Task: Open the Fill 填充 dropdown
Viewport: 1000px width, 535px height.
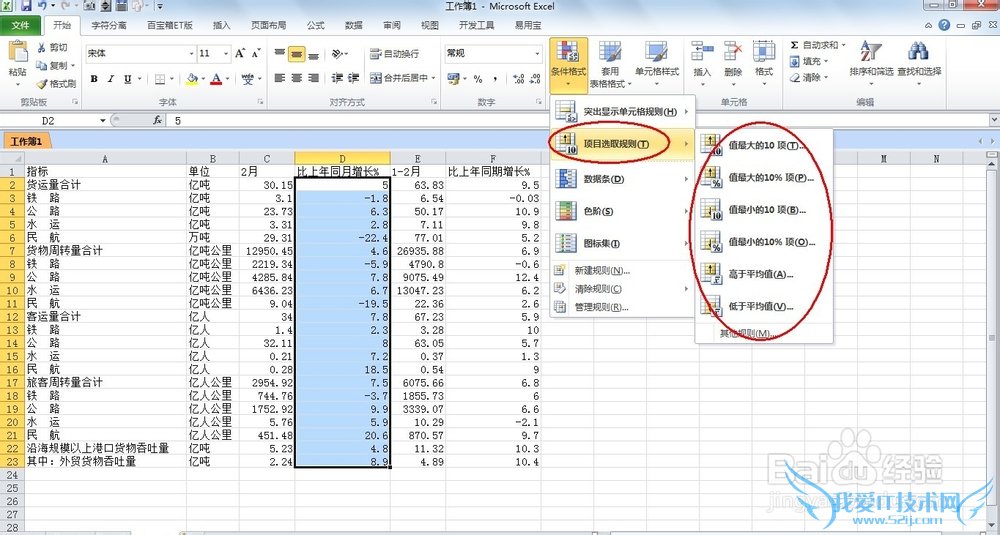Action: 809,61
